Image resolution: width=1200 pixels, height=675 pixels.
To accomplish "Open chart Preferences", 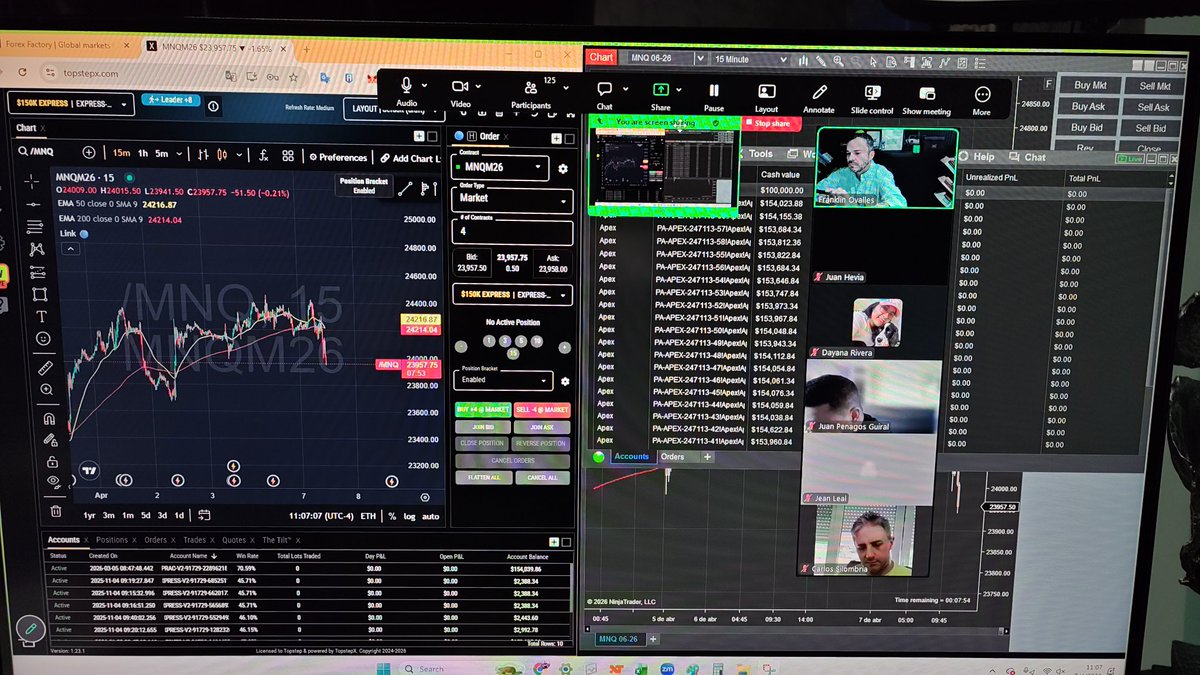I will (338, 157).
